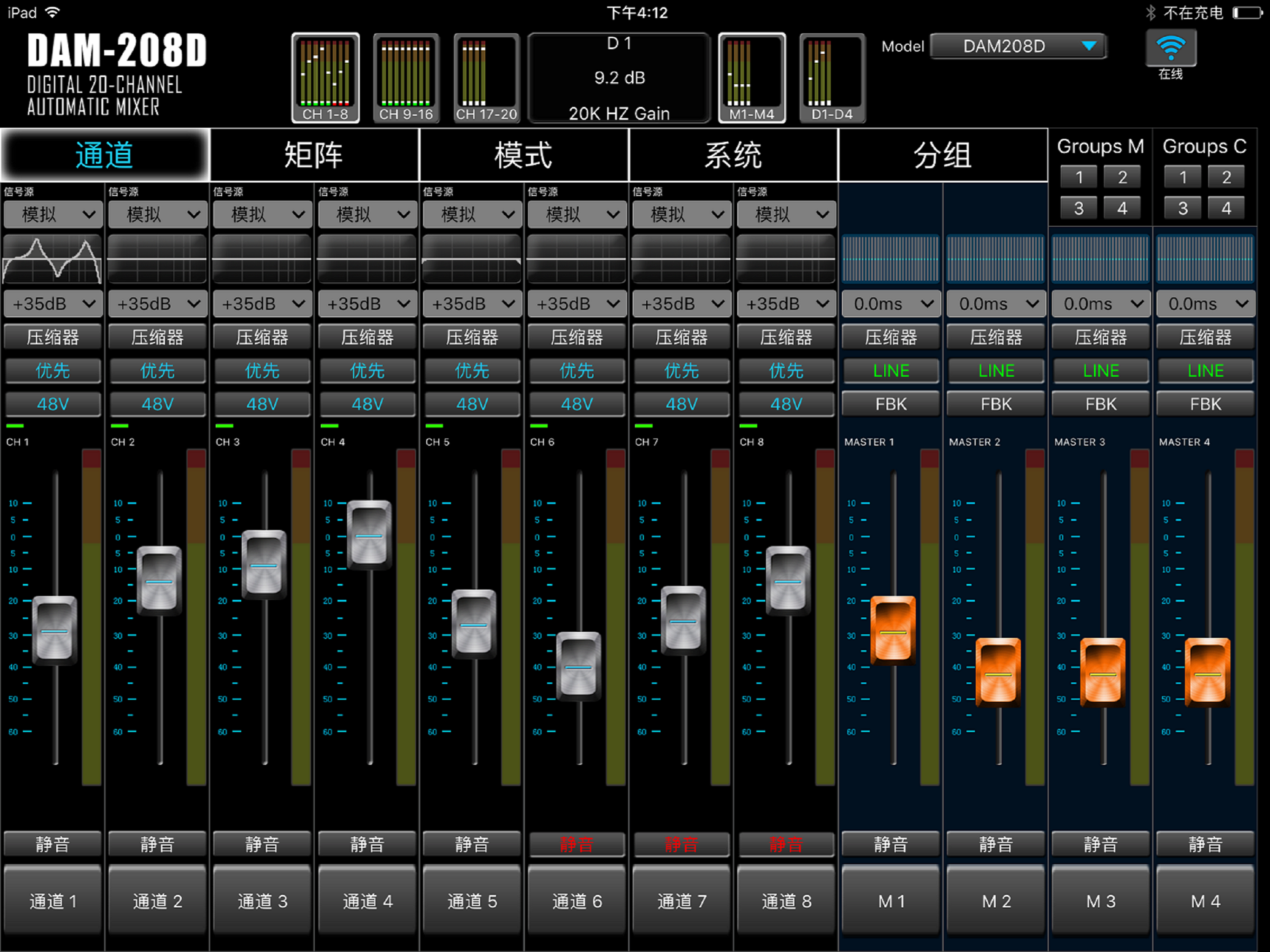Tap the M 4 name button
Image resolution: width=1270 pixels, height=952 pixels.
pyautogui.click(x=1205, y=901)
